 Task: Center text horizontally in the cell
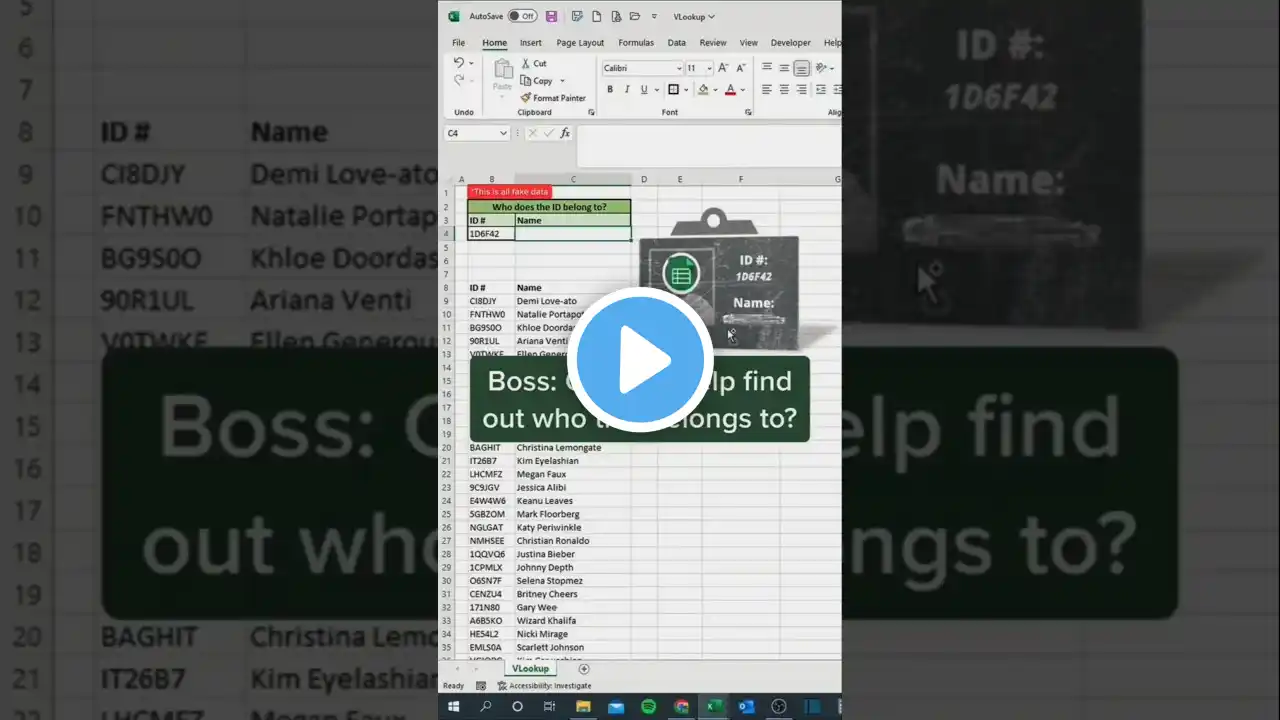pyautogui.click(x=784, y=90)
